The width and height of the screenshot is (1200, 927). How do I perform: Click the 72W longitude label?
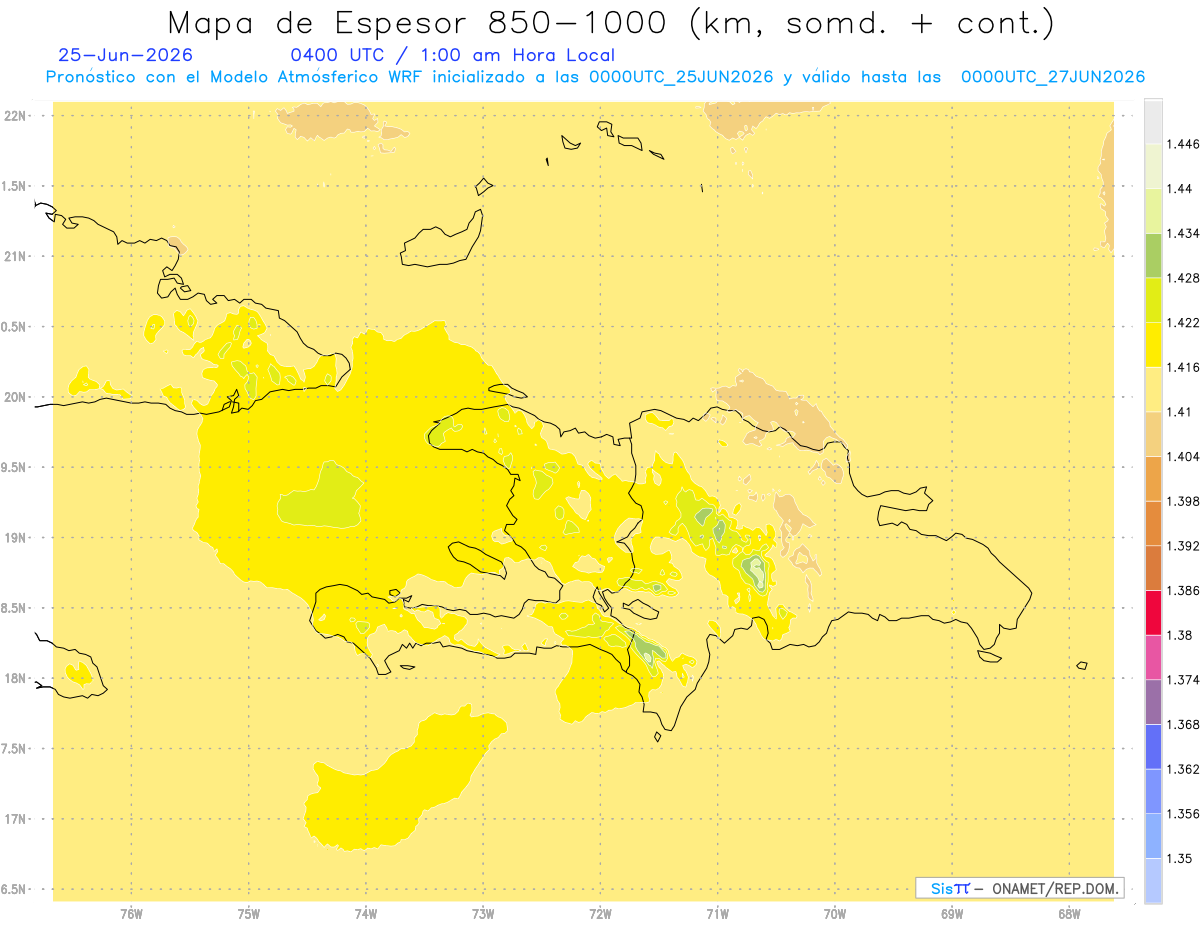(600, 913)
